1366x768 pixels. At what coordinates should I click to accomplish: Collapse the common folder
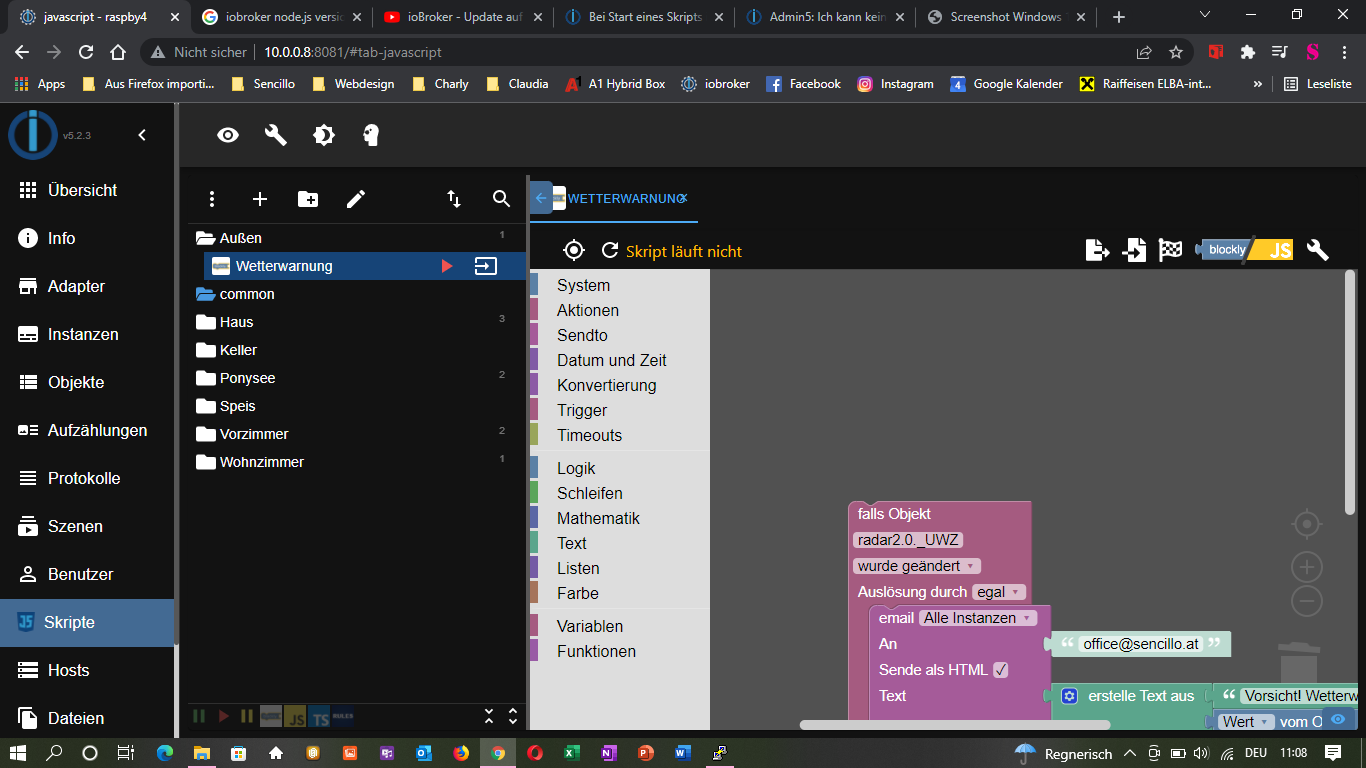pos(206,294)
